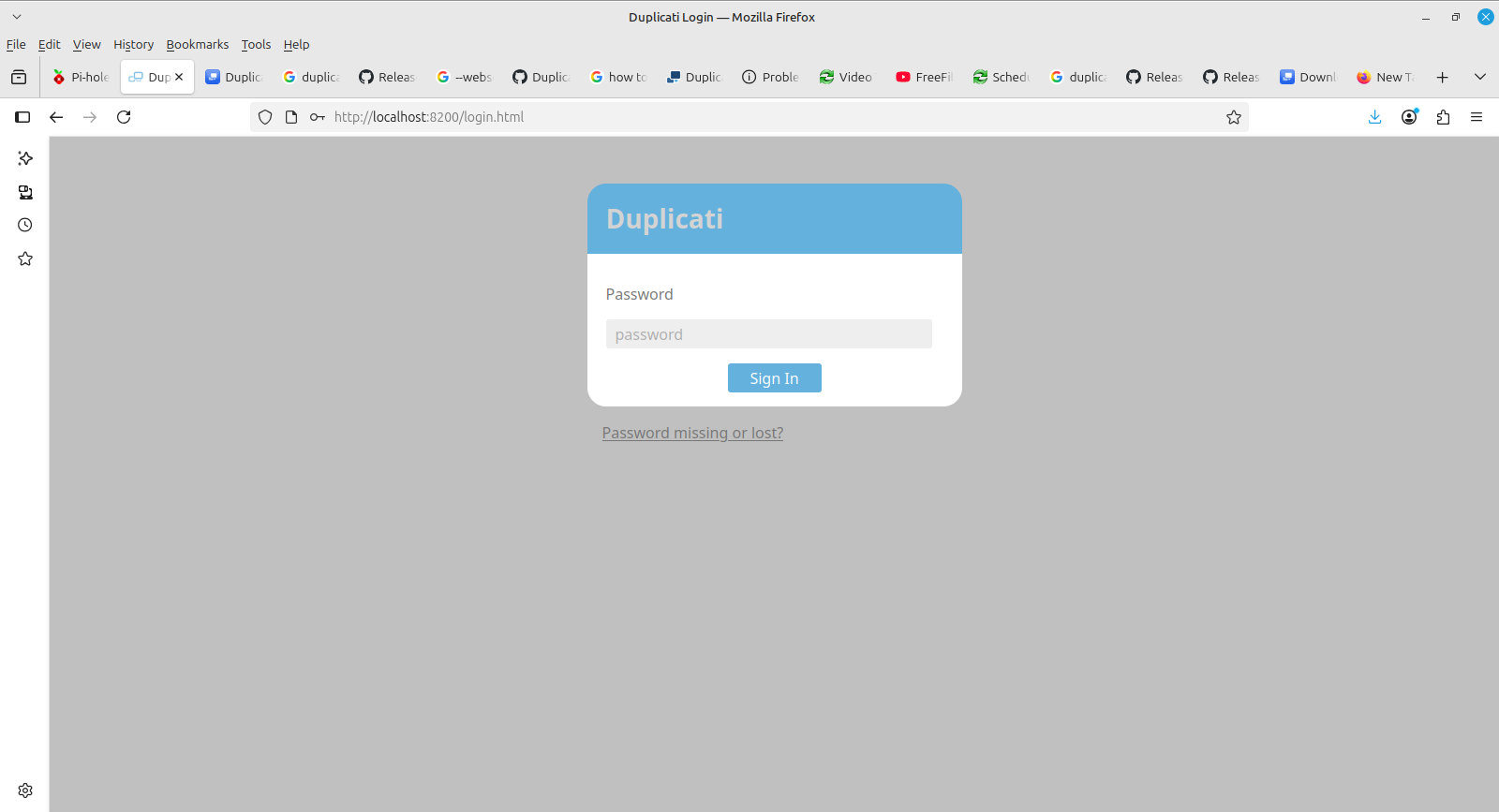Open synced tabs sidebar icon
The image size is (1499, 812).
[25, 192]
